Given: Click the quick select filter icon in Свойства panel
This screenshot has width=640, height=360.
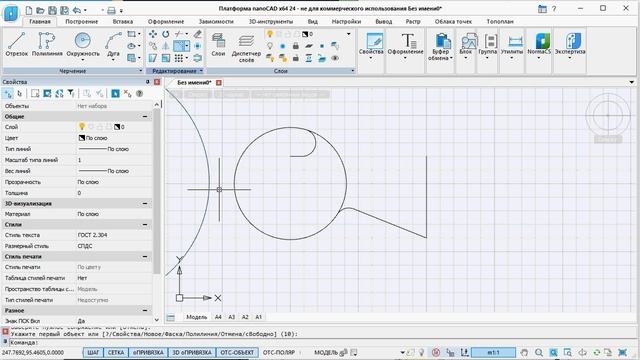Looking at the screenshot, I should point(71,93).
